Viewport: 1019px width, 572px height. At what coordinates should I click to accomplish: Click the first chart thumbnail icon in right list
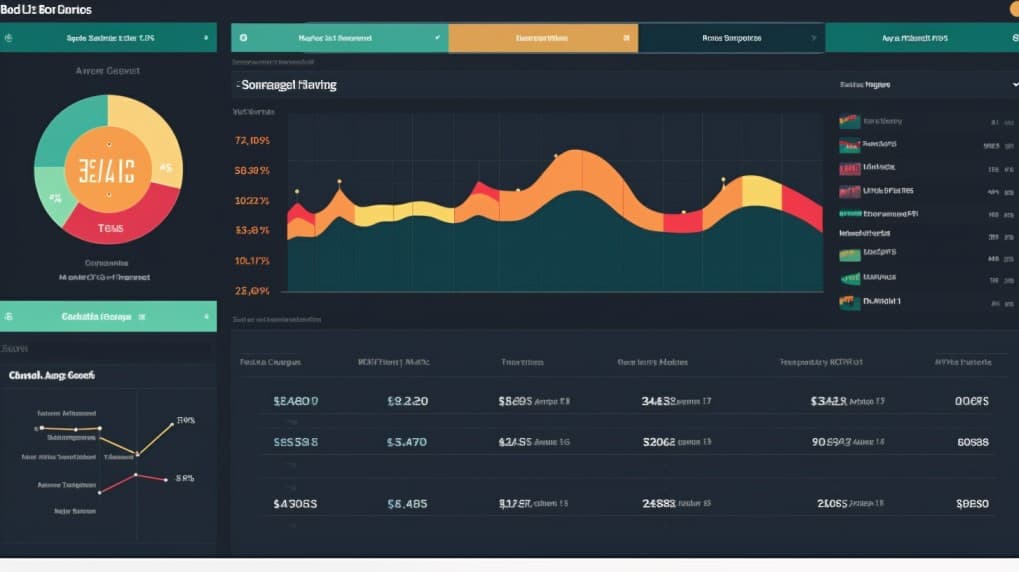(x=850, y=122)
